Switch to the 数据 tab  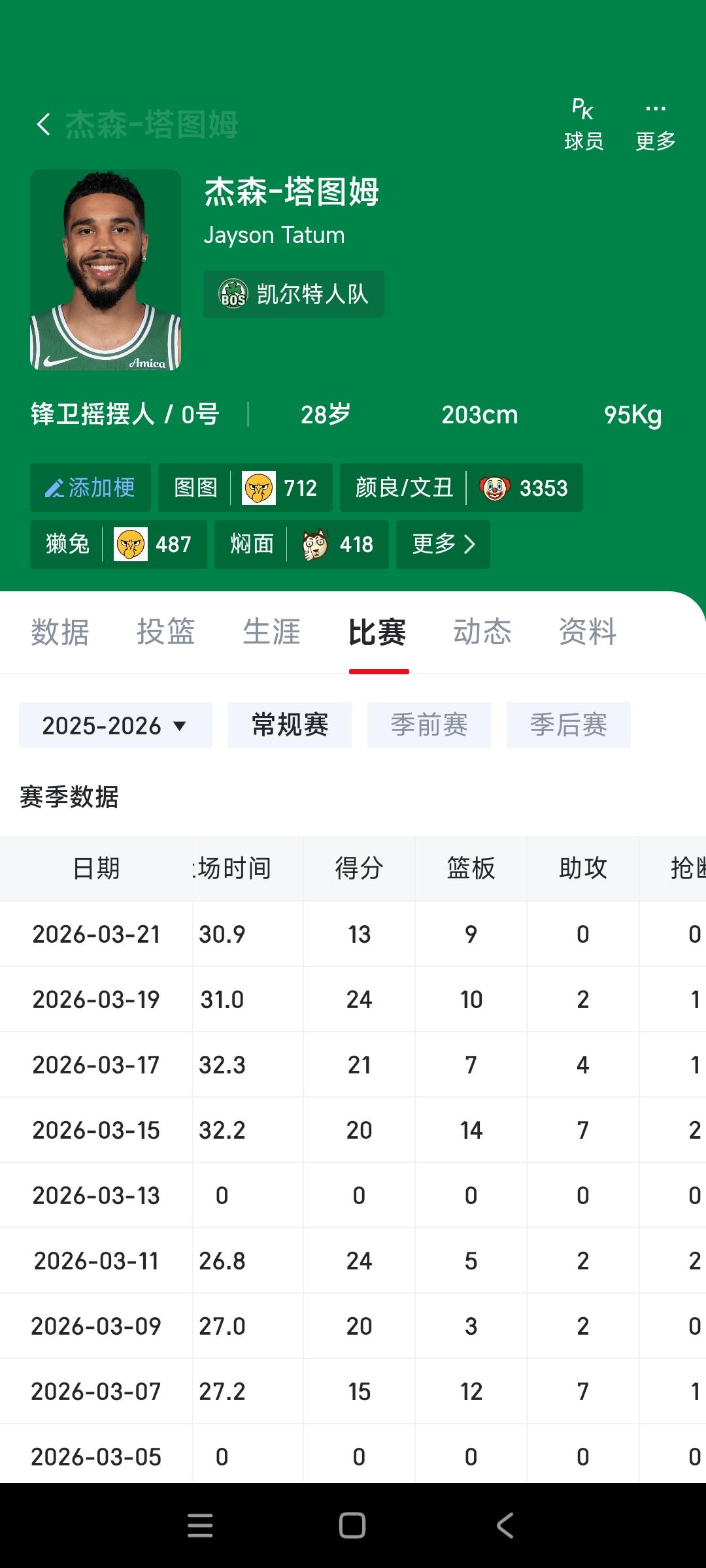[60, 632]
